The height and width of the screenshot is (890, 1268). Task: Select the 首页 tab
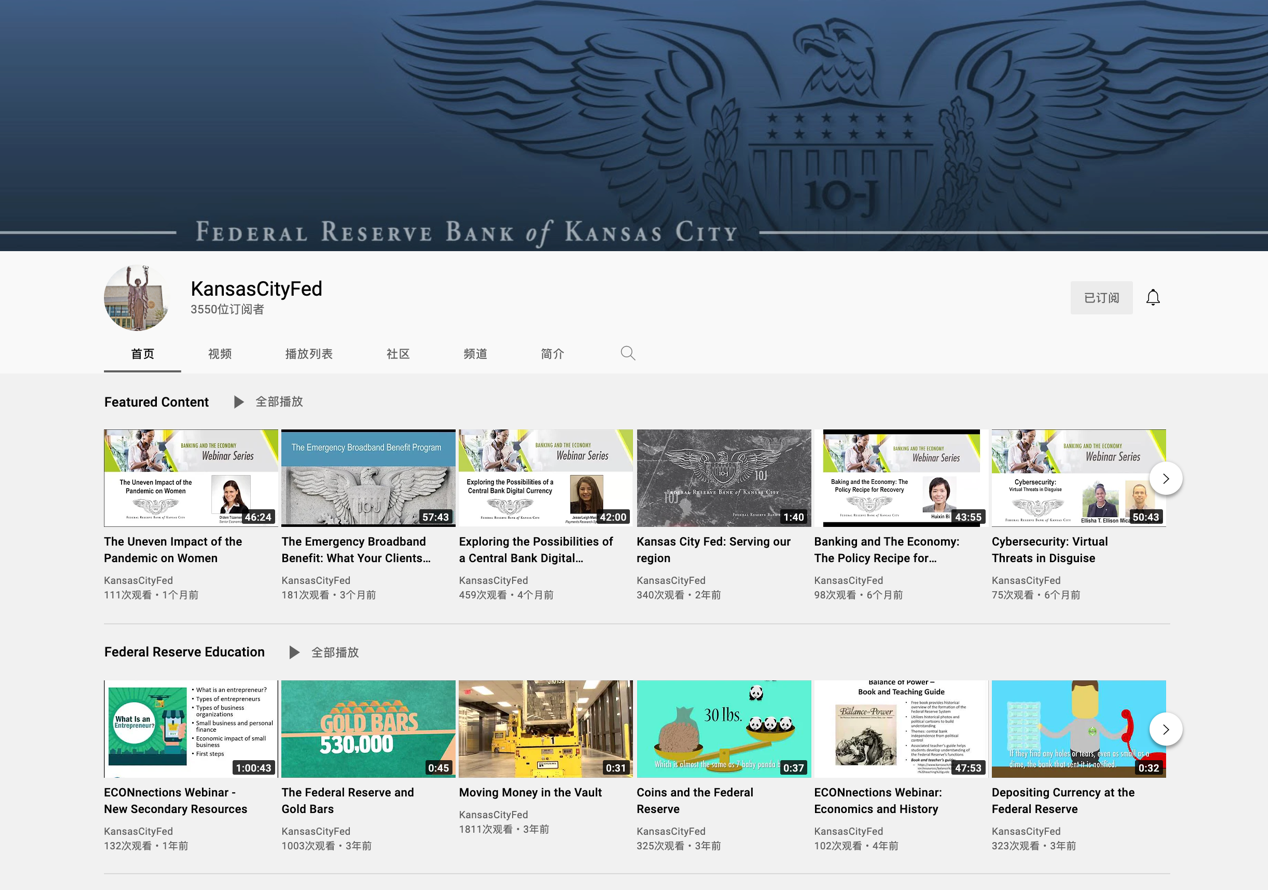(x=143, y=354)
